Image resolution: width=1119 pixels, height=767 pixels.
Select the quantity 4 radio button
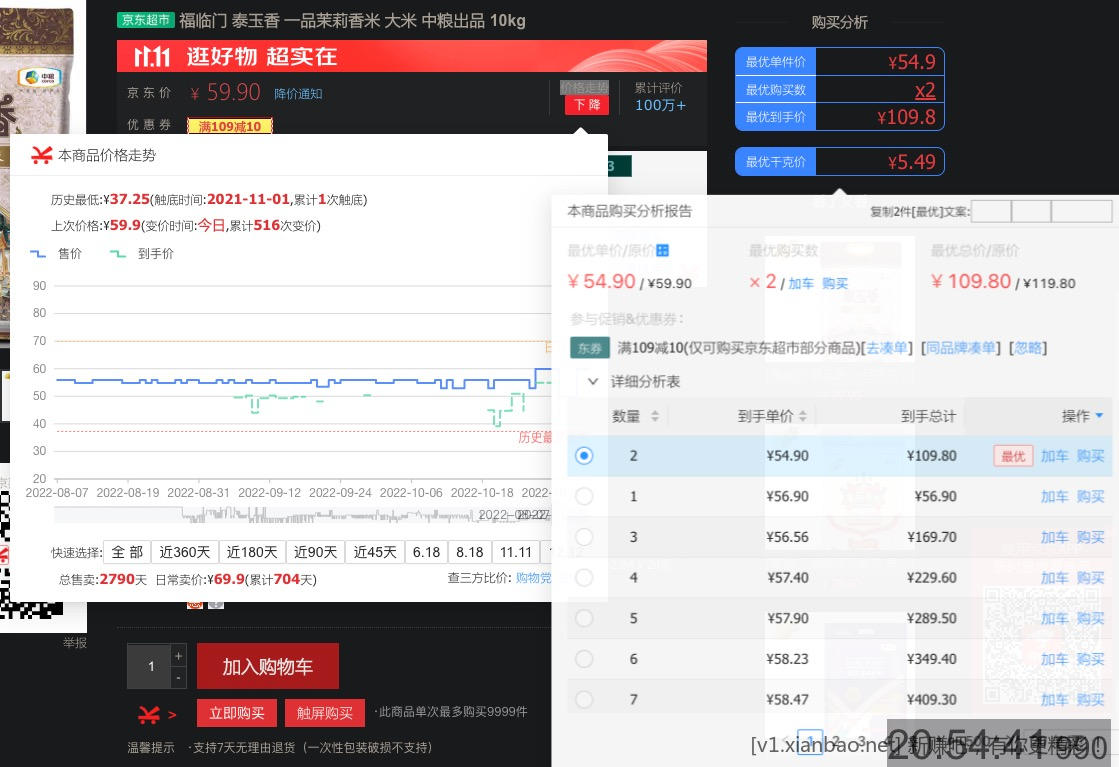pos(584,577)
